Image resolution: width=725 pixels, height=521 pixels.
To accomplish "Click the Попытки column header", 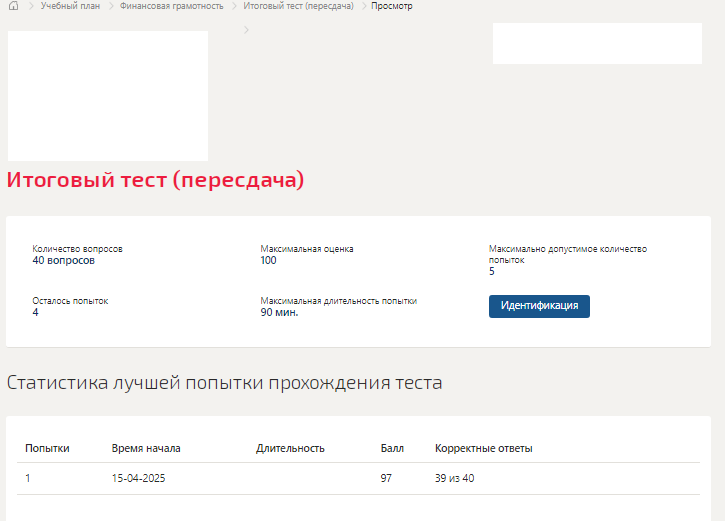I will click(x=47, y=448).
